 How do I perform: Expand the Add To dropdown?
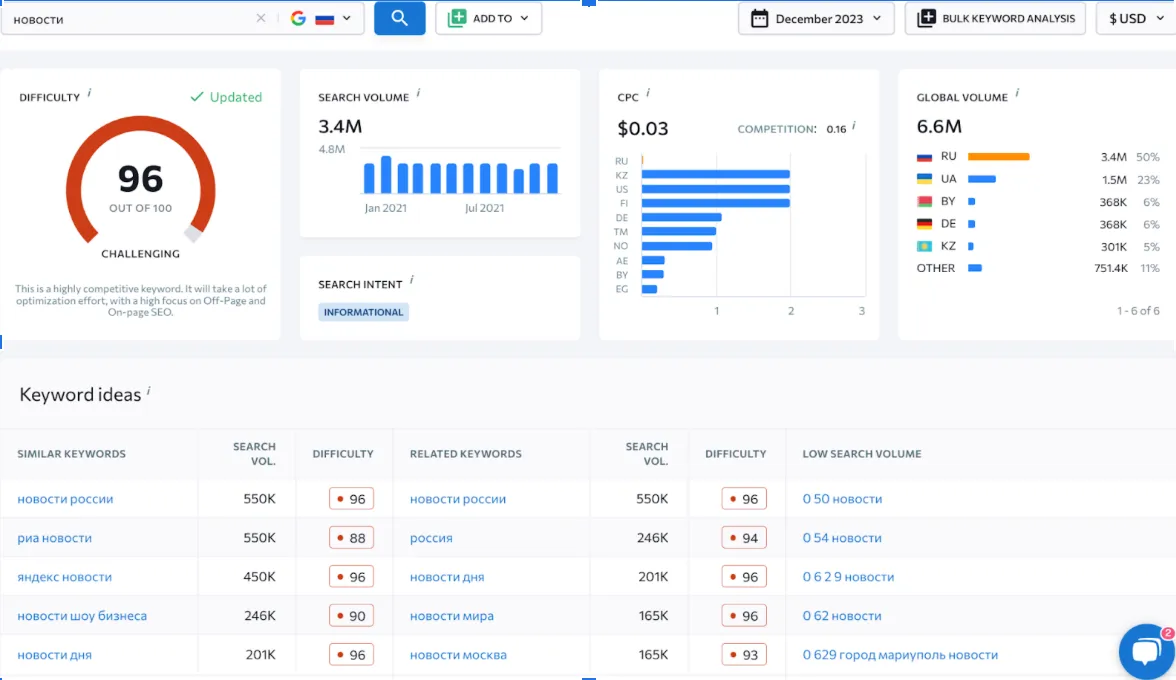click(x=488, y=18)
